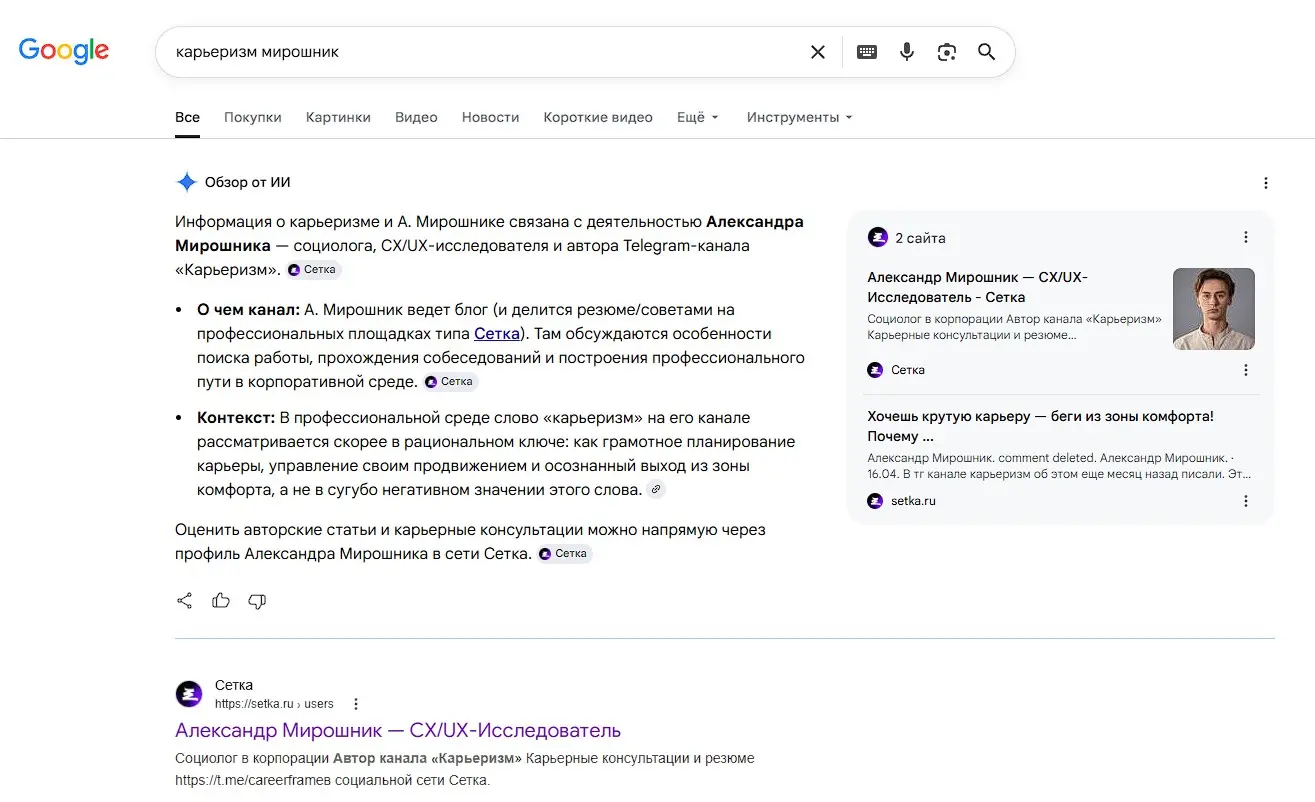1315x802 pixels.
Task: Switch to the Картинки tab
Action: (x=338, y=117)
